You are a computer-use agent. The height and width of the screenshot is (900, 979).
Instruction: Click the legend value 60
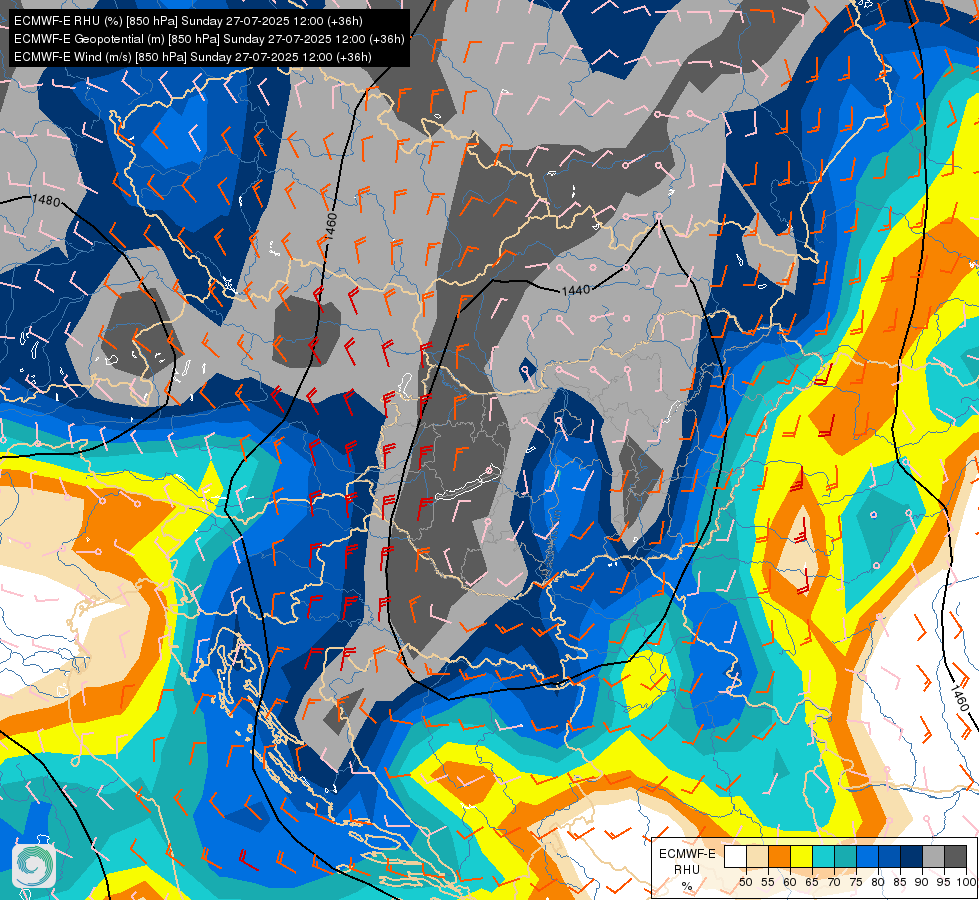[790, 882]
